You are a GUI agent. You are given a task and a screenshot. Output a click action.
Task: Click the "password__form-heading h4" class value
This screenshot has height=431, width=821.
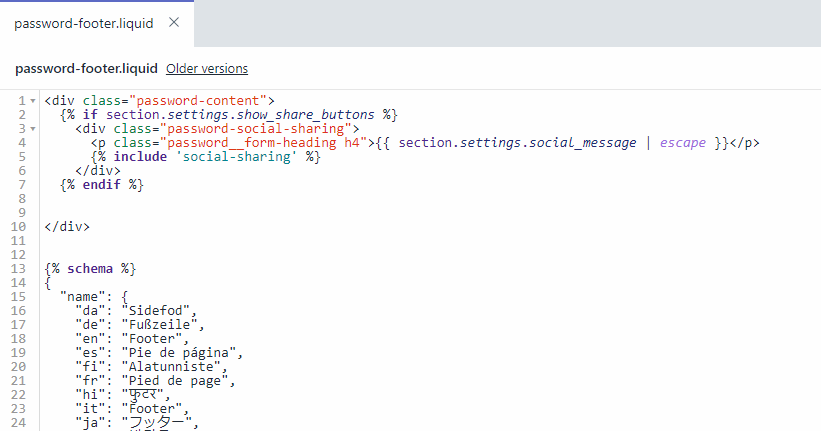(263, 143)
